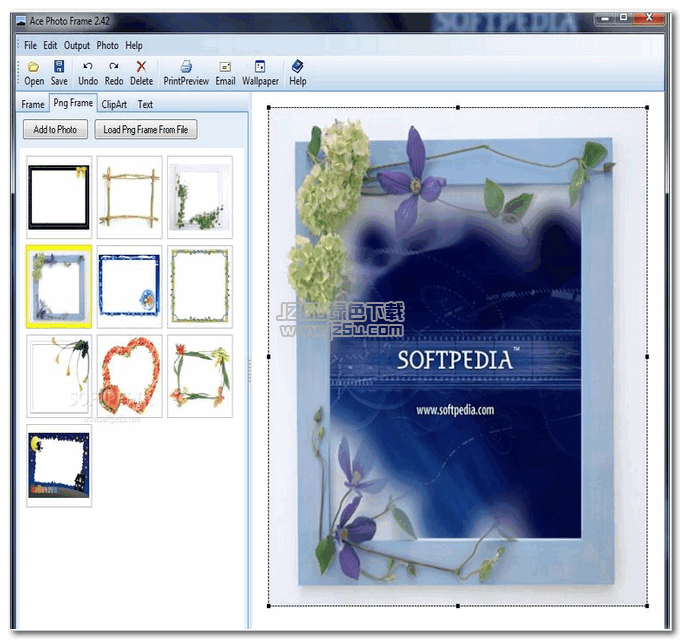683x642 pixels.
Task: Click the framed Softpedia photo on canvas
Action: 457,357
